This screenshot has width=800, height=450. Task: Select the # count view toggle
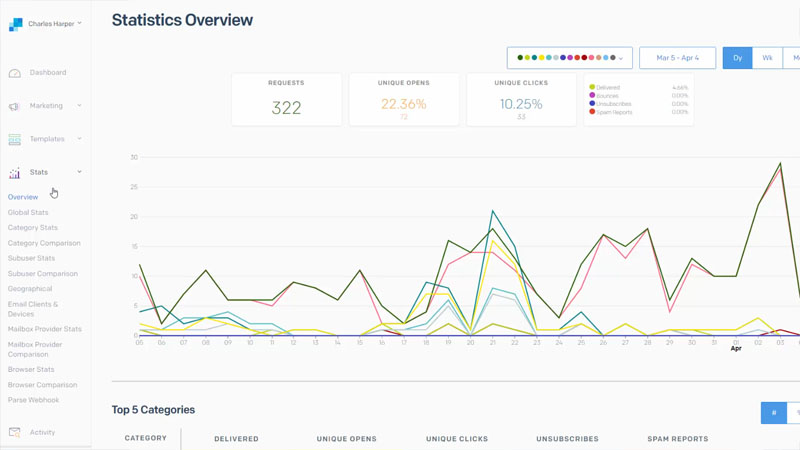pos(773,413)
